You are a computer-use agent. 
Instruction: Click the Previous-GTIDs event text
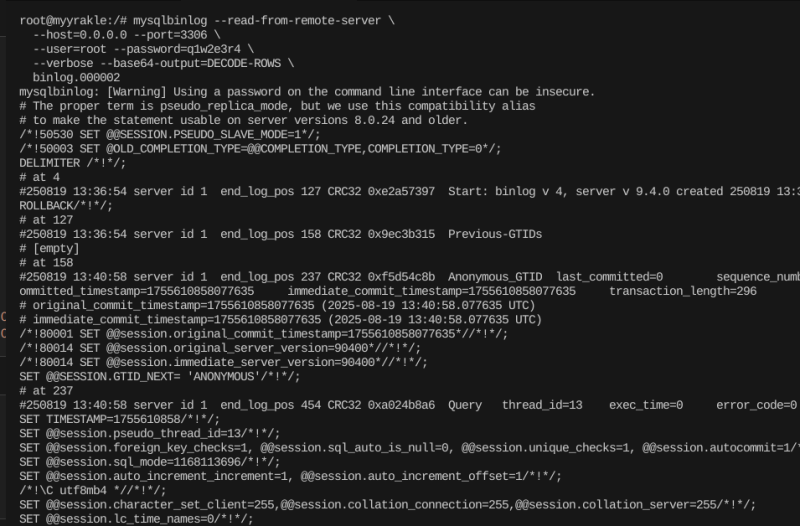(x=494, y=235)
